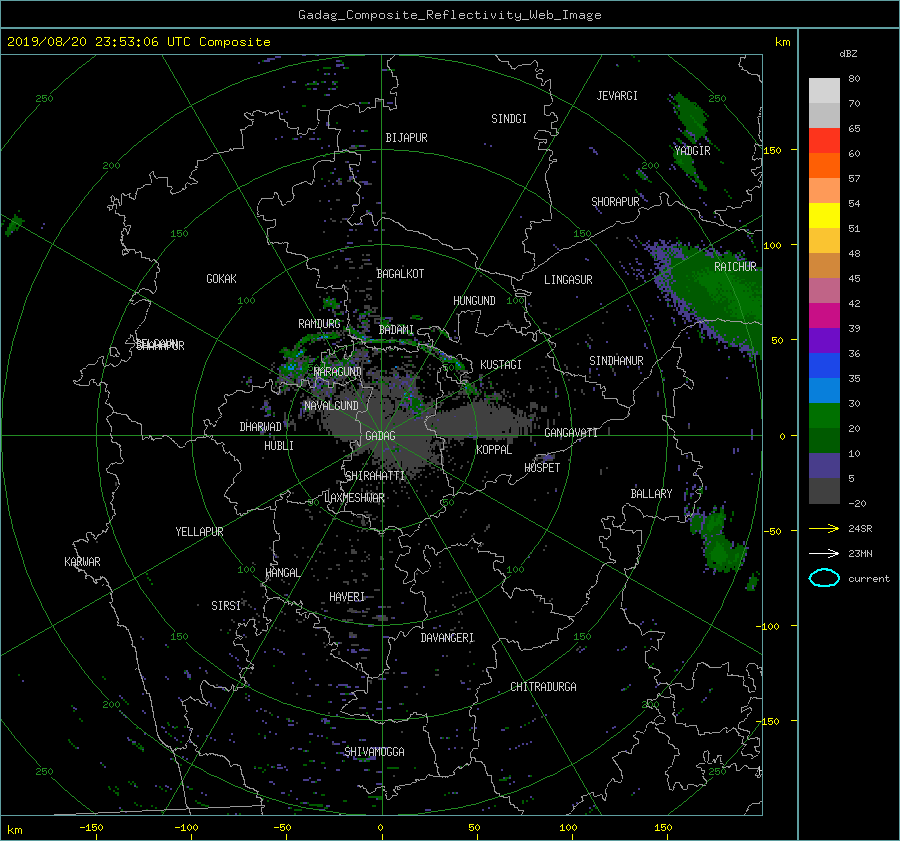
Task: Click the white 23MN arrow legend icon
Action: 824,553
